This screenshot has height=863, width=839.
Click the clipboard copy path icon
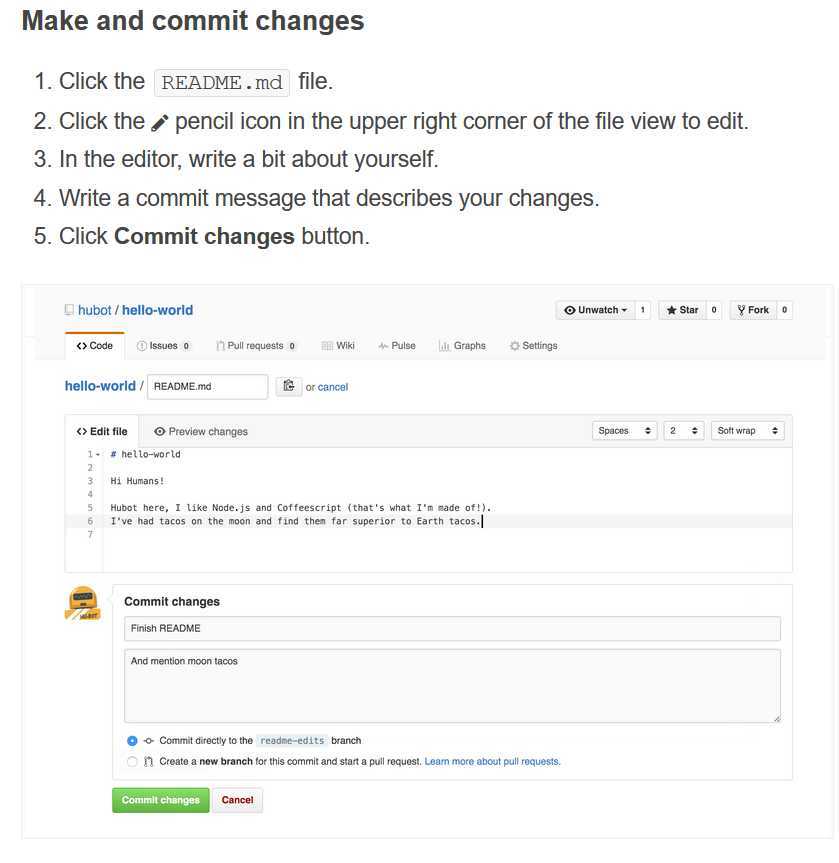(x=288, y=386)
